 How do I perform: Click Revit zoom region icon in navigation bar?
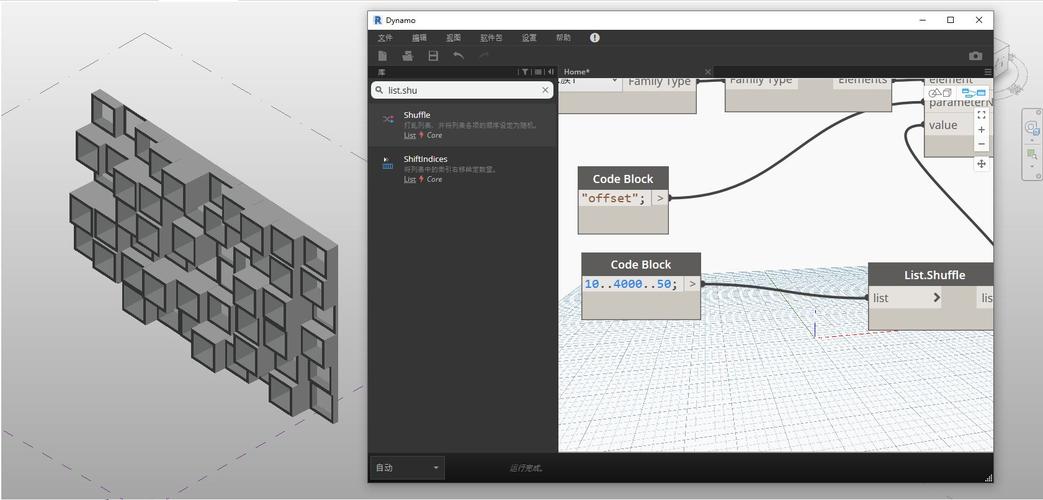click(1032, 154)
